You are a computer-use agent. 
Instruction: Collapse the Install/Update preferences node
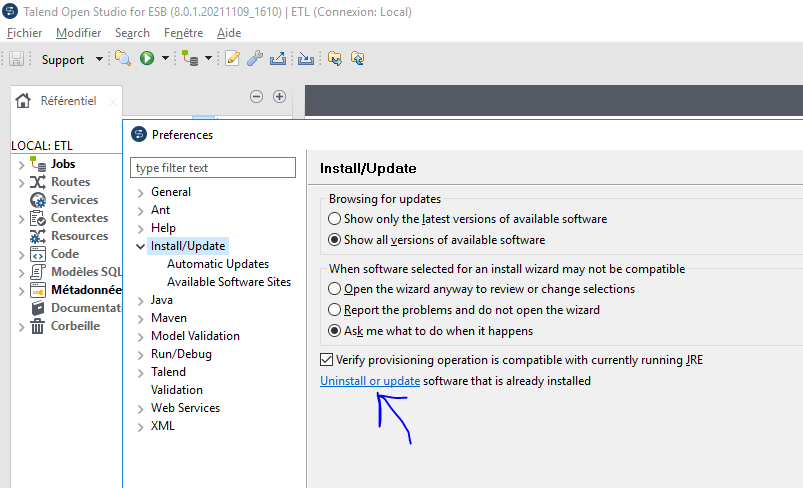(x=140, y=246)
